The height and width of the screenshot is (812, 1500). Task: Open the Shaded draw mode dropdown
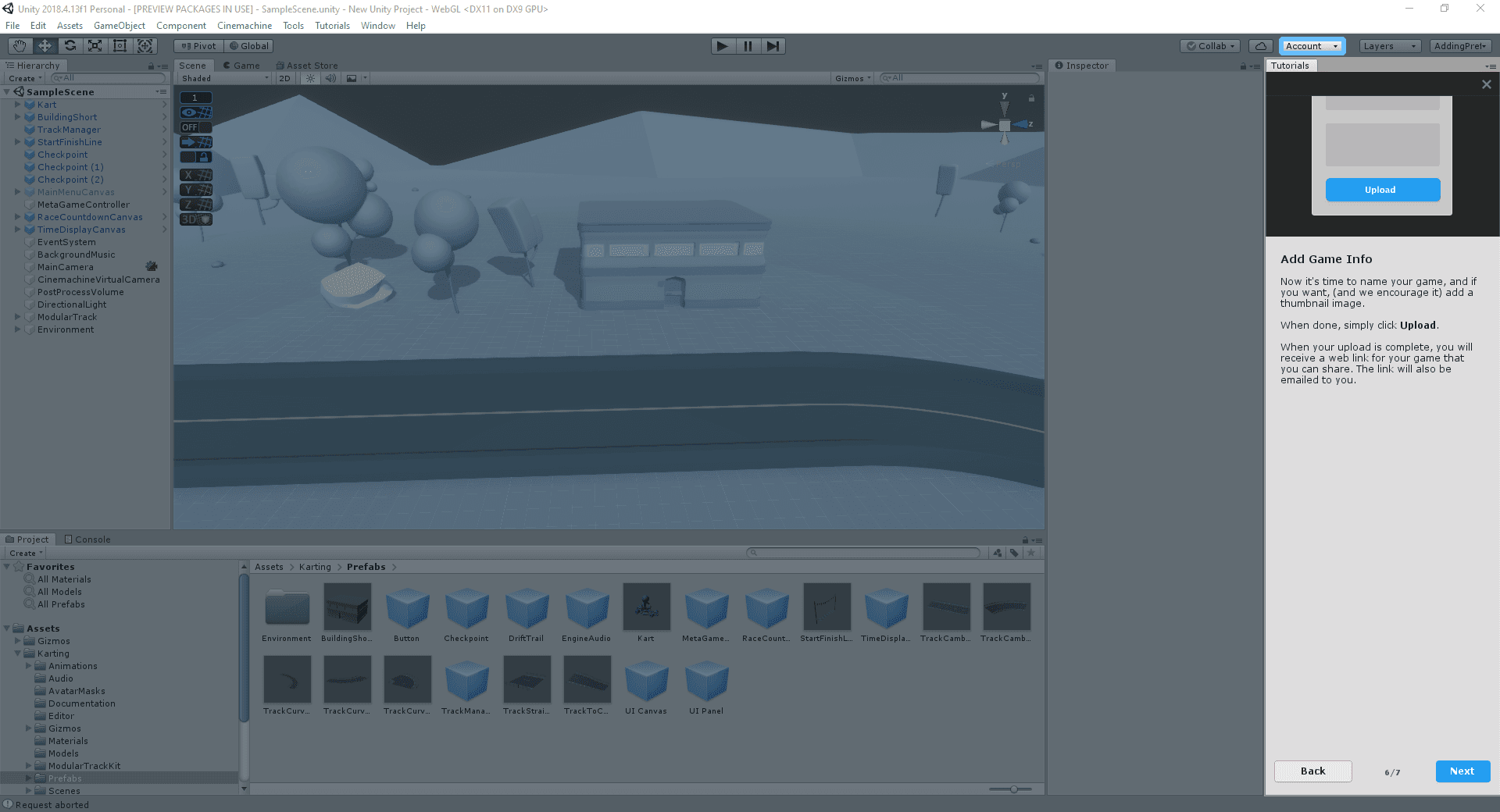224,78
